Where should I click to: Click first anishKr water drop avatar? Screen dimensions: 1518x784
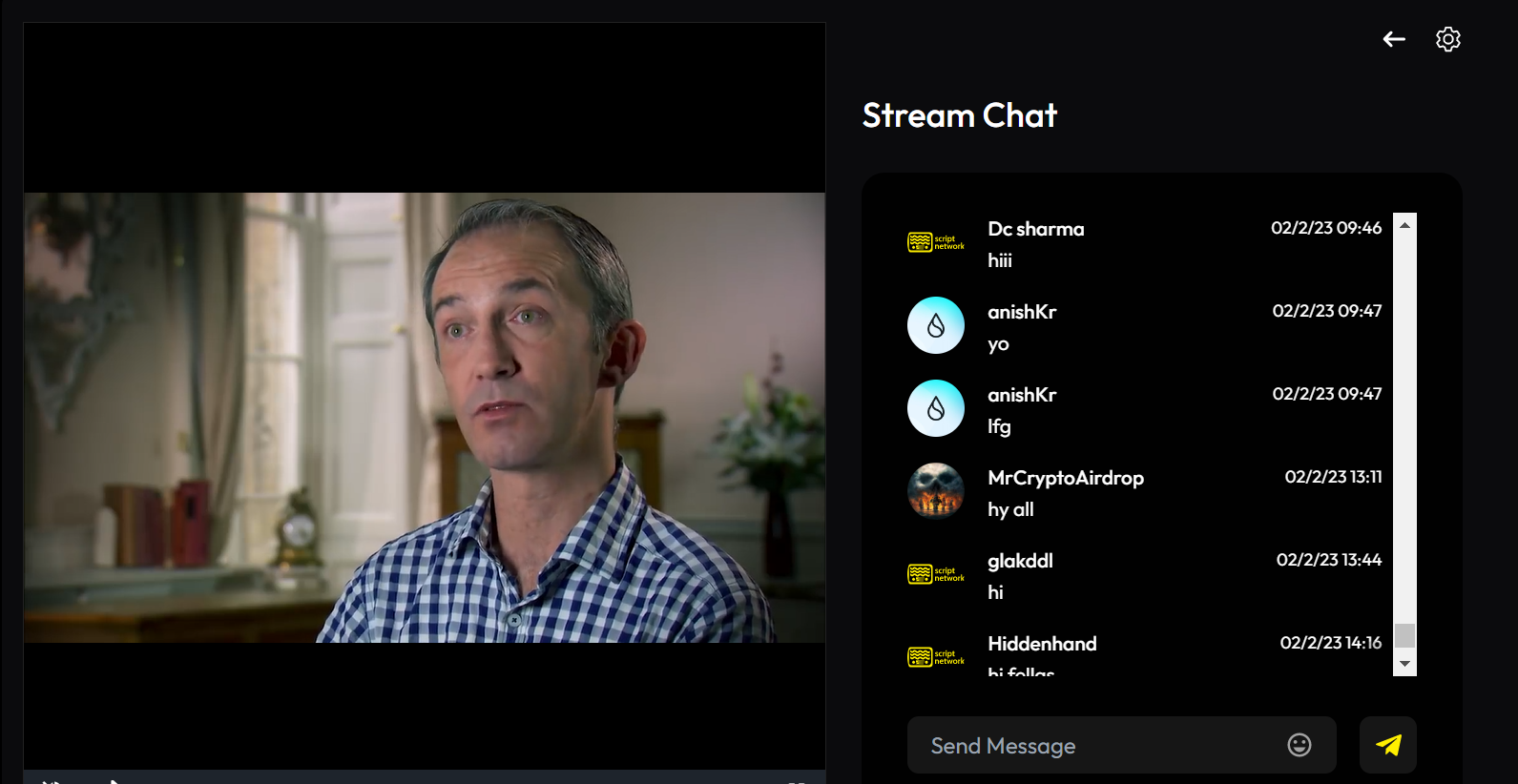[936, 325]
